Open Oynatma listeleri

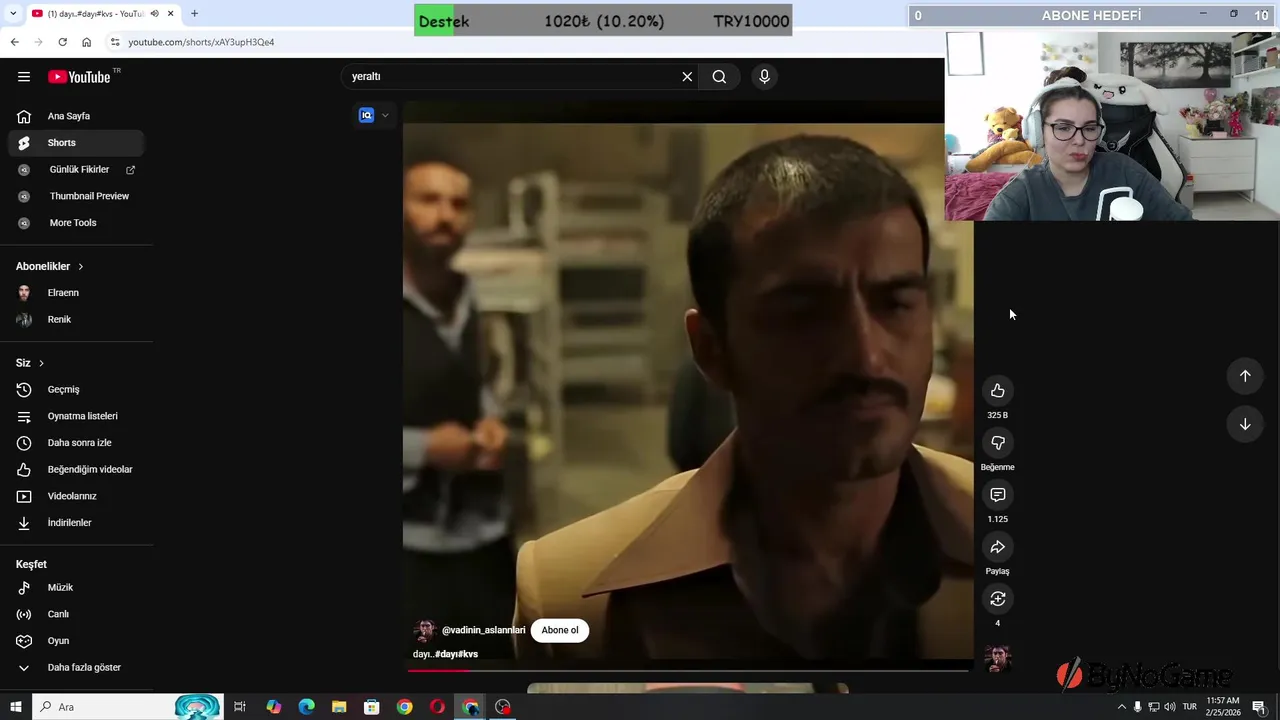(x=76, y=416)
